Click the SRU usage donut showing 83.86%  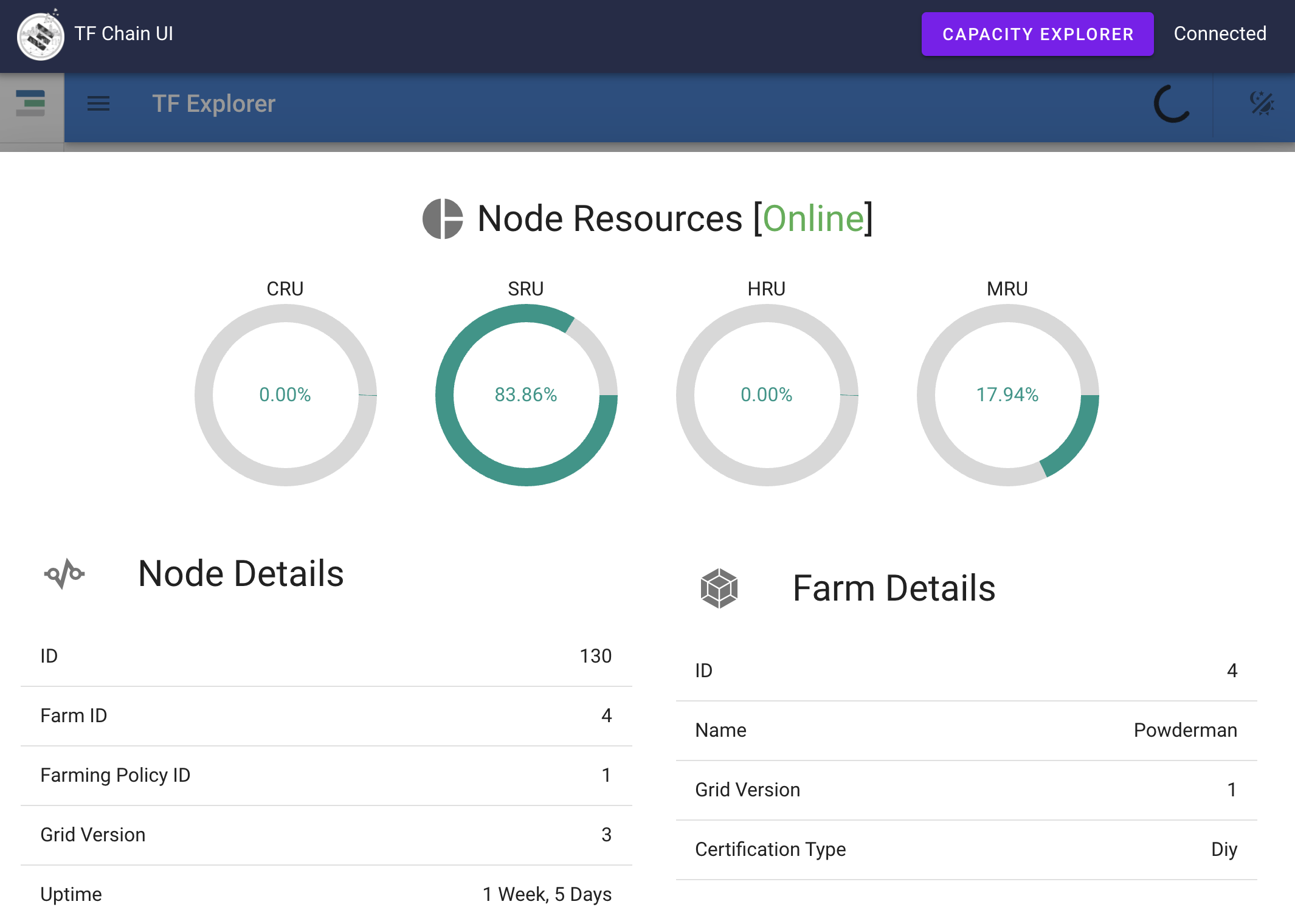[x=526, y=395]
